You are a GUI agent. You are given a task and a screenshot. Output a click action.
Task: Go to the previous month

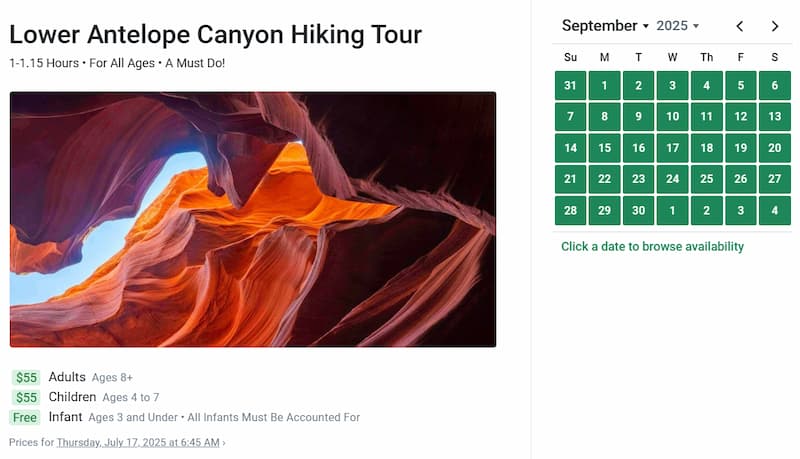point(740,26)
